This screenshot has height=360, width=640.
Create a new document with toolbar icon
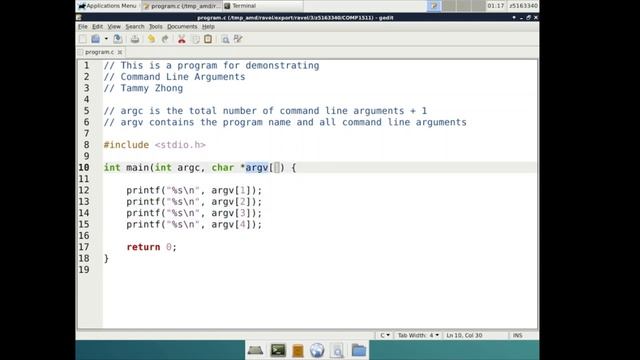[x=83, y=39]
